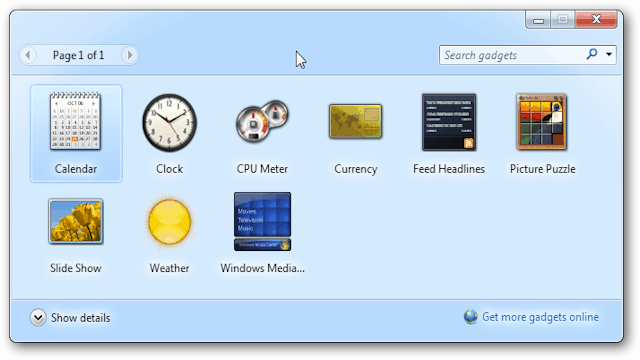Close the gadgets gallery window
This screenshot has height=360, width=640.
[x=596, y=19]
